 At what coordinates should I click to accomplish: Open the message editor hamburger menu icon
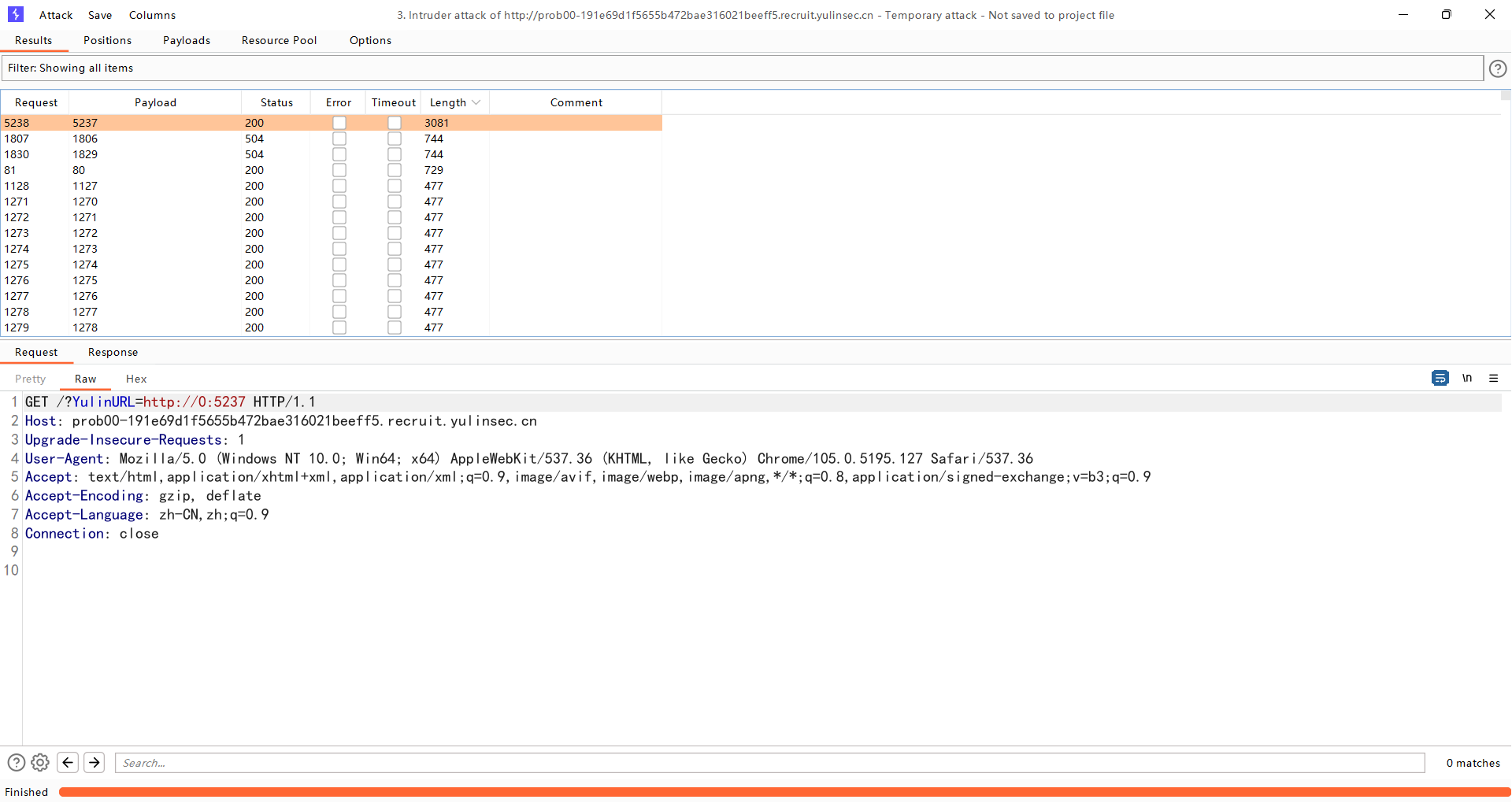pos(1493,378)
